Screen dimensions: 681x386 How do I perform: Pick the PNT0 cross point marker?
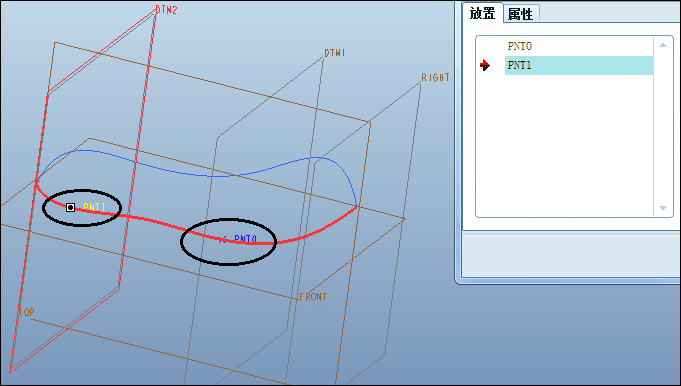coord(222,240)
